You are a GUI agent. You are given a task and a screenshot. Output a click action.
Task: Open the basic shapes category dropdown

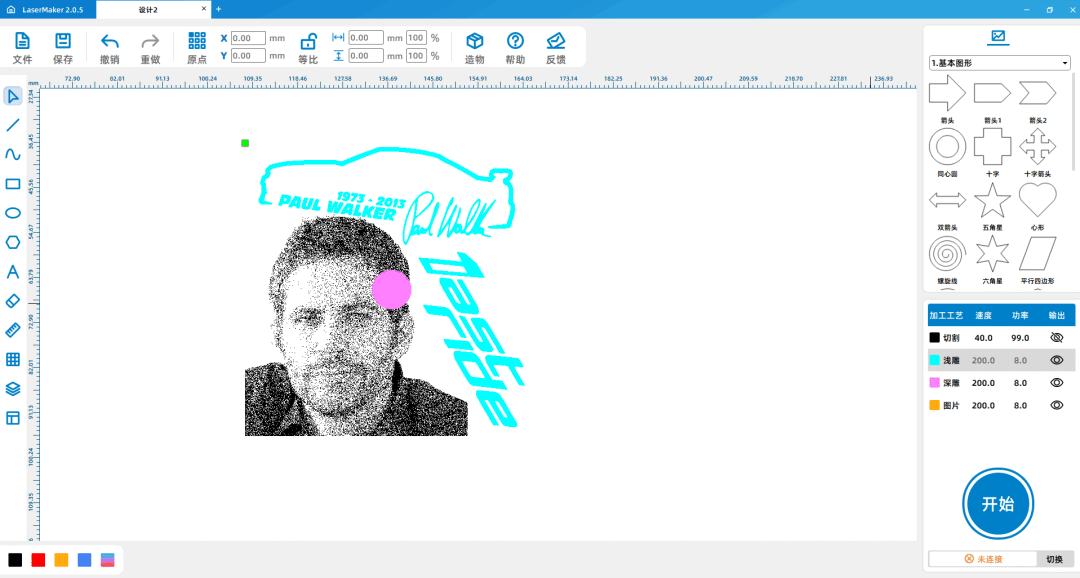pyautogui.click(x=999, y=63)
